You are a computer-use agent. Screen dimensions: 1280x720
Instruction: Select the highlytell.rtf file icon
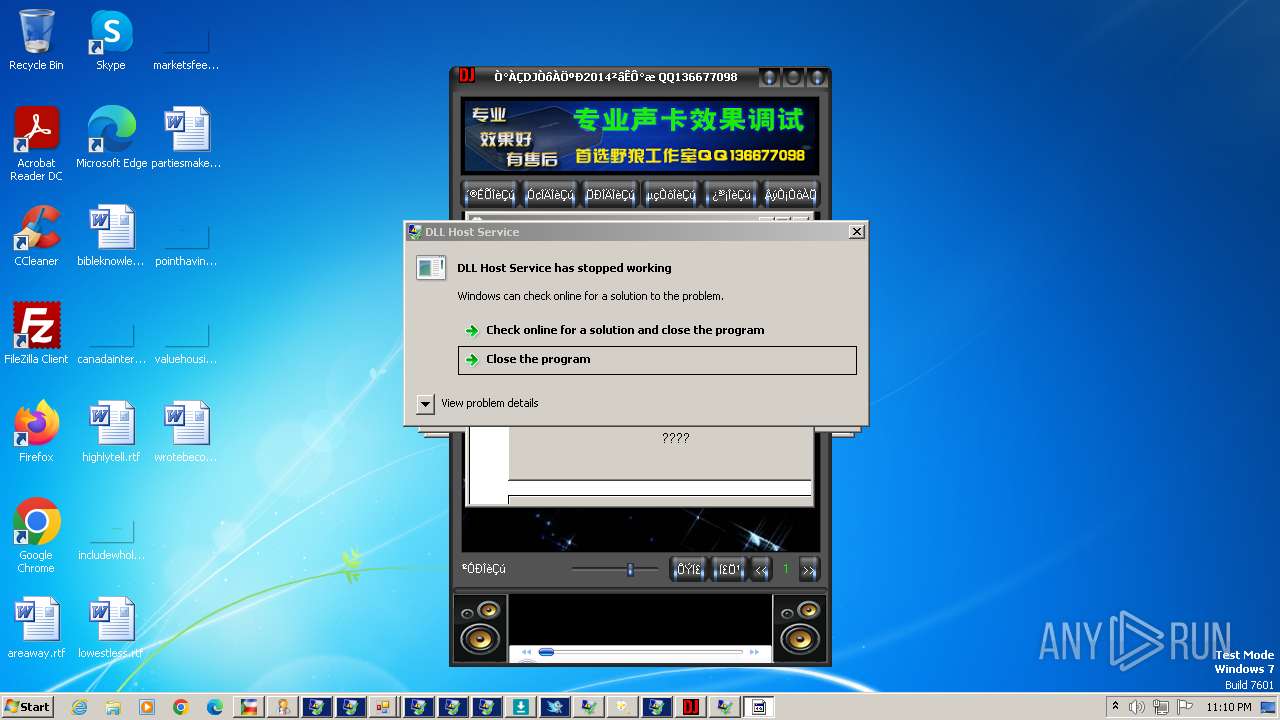[x=111, y=432]
